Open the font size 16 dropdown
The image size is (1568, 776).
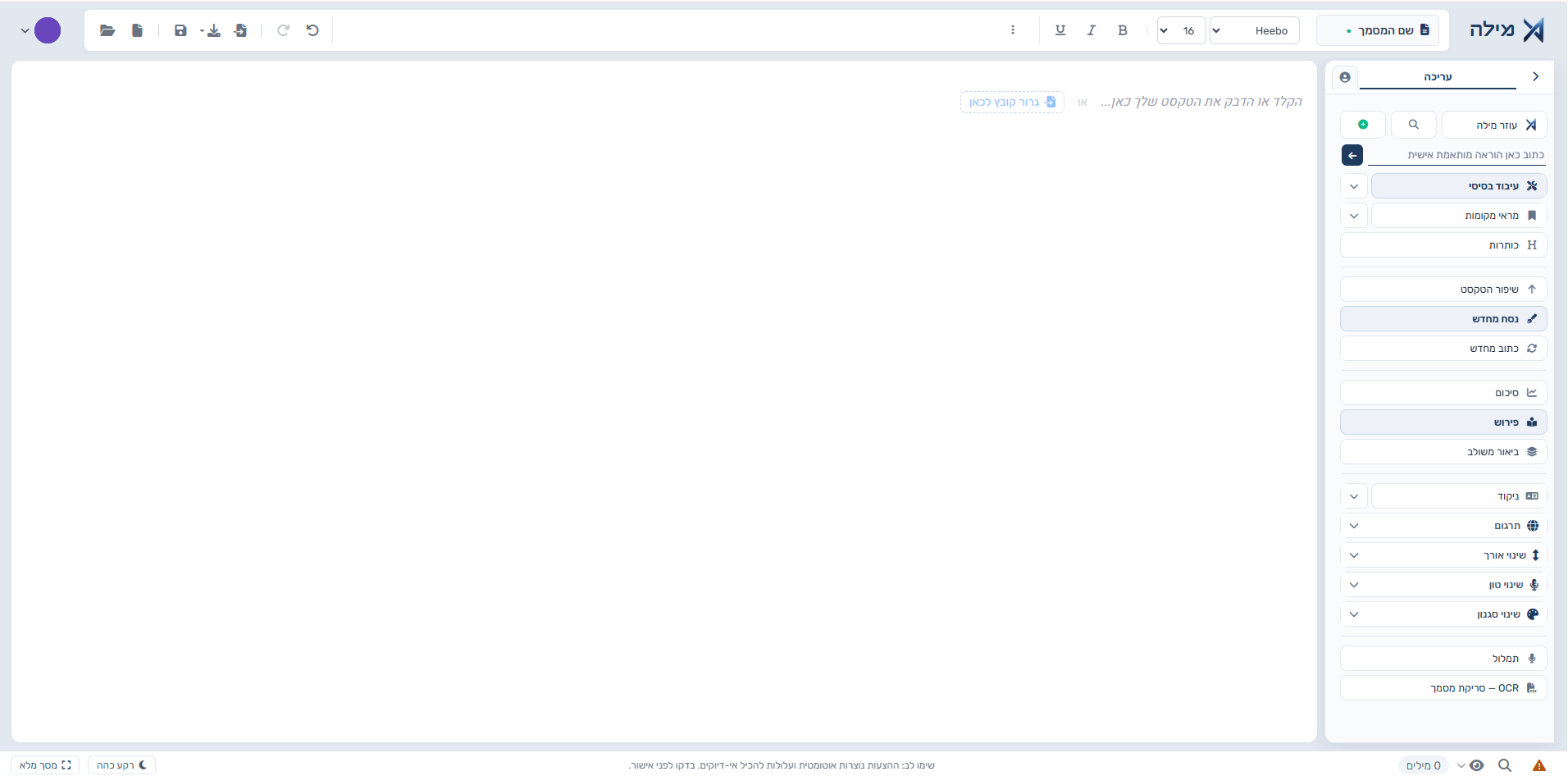[1182, 30]
